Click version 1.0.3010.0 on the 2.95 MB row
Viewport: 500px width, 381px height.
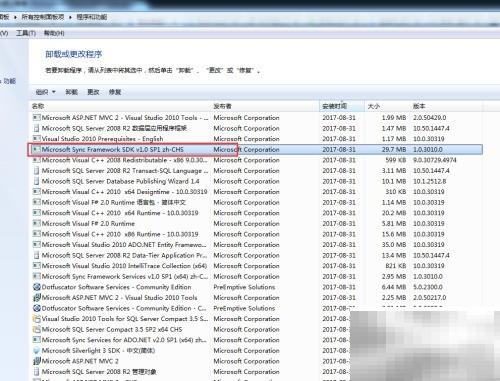pos(428,276)
